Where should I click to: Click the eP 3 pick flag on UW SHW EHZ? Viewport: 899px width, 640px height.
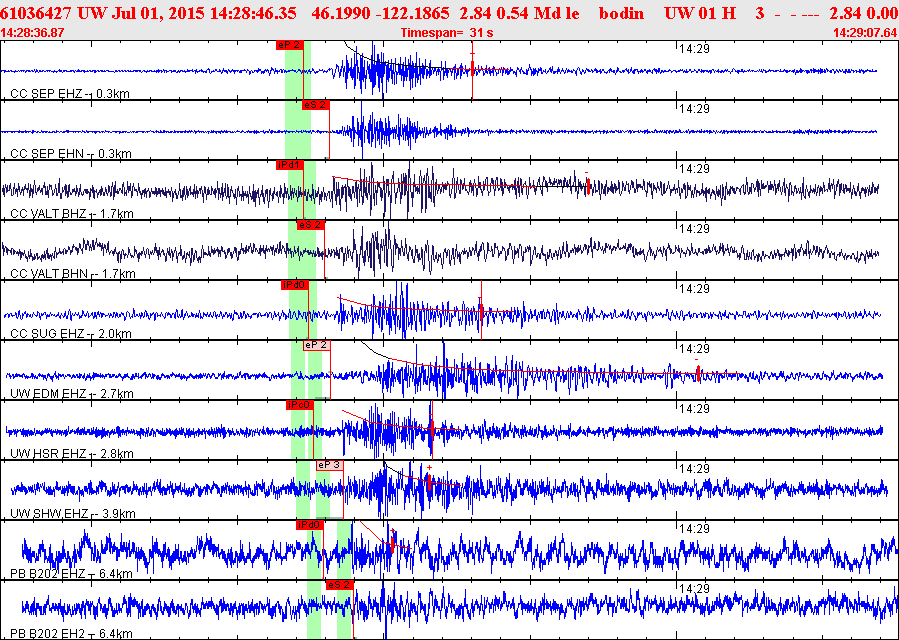coord(330,465)
